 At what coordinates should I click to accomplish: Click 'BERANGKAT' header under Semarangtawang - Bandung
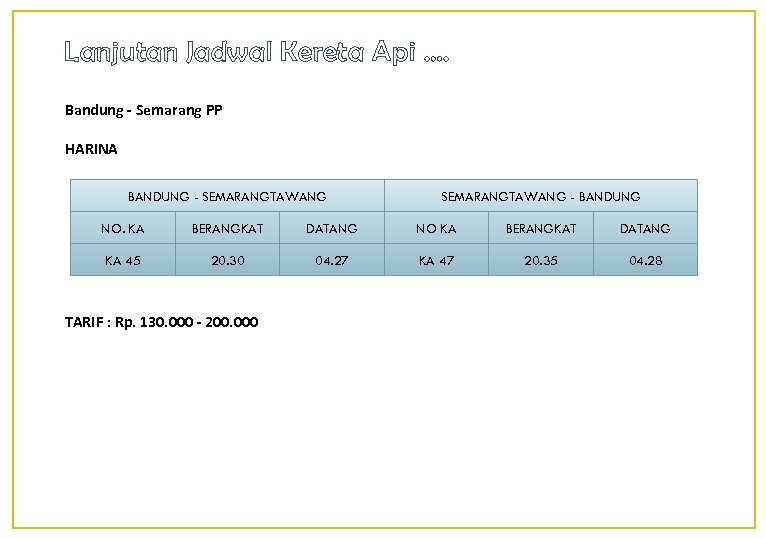(541, 228)
